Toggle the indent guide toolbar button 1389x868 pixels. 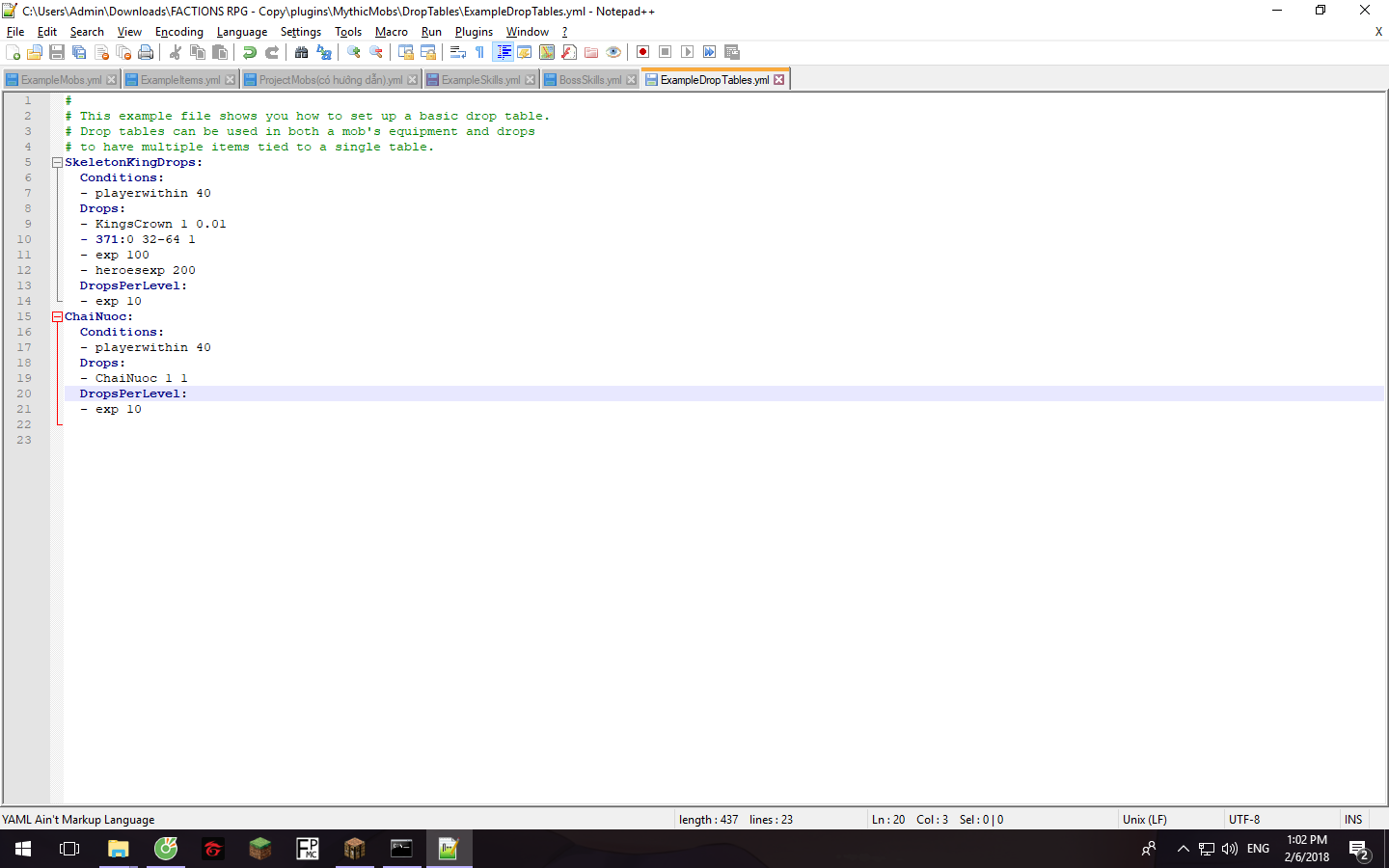click(x=503, y=52)
